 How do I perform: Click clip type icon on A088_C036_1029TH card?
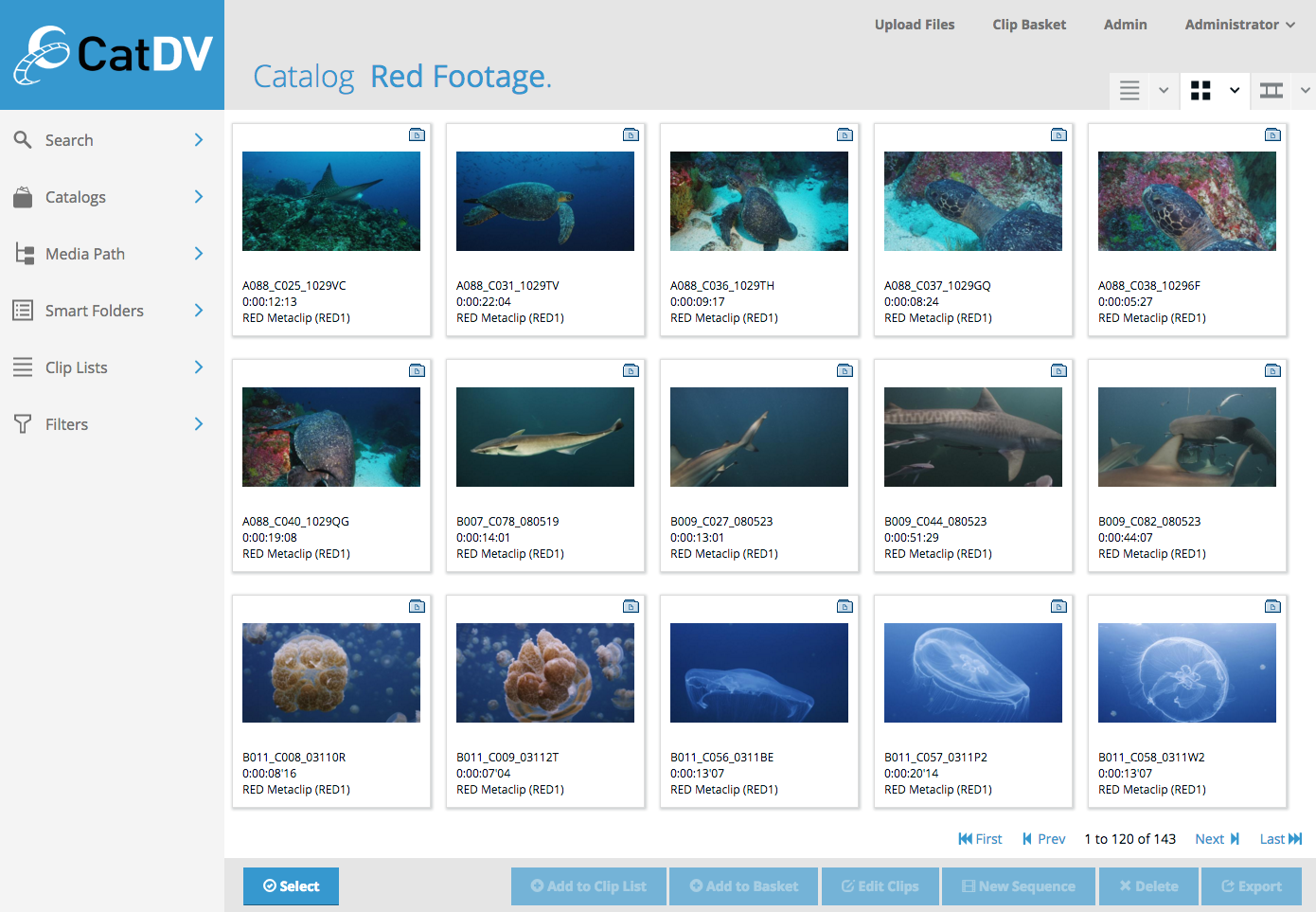pos(845,135)
